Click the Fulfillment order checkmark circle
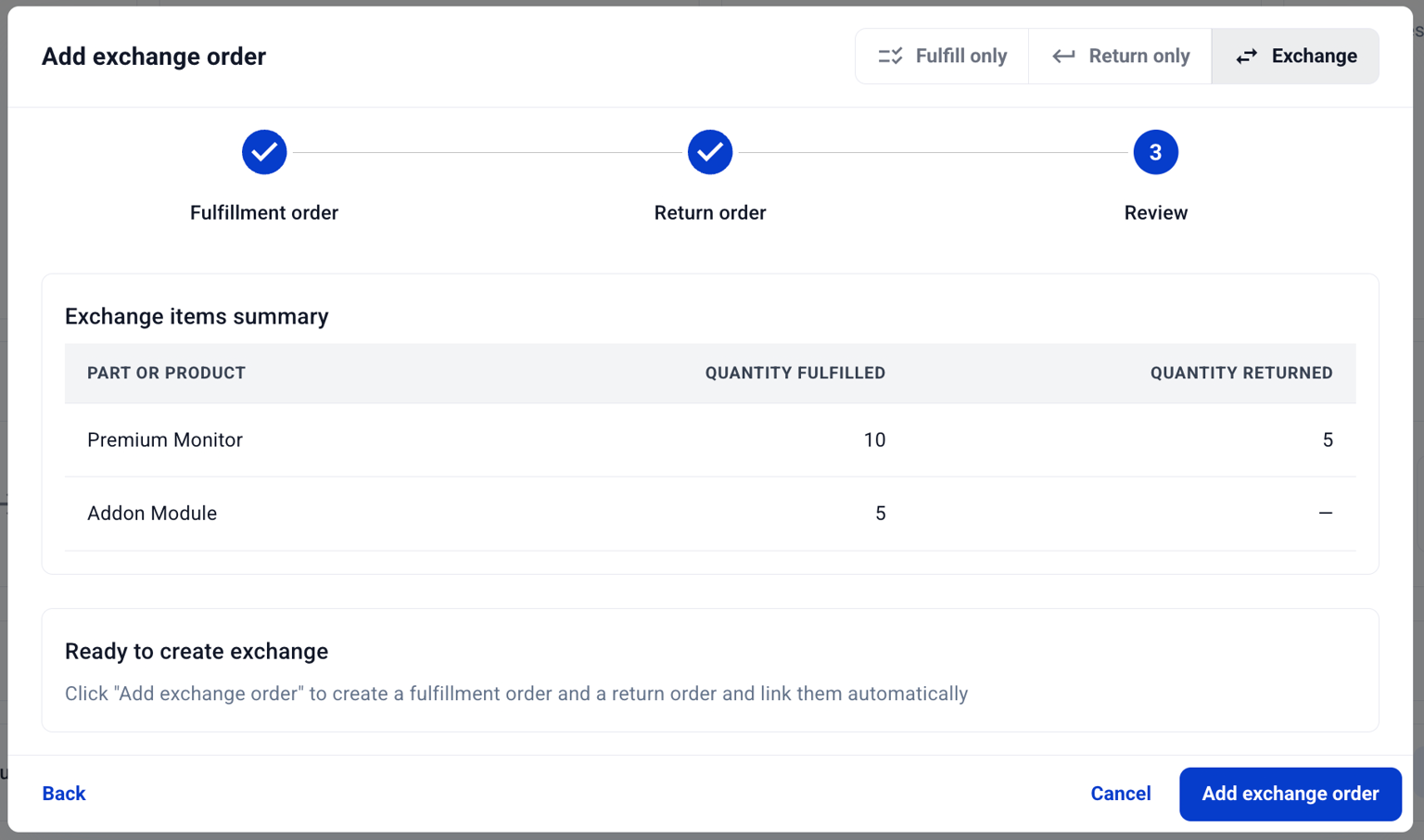The width and height of the screenshot is (1424, 840). coord(264,152)
